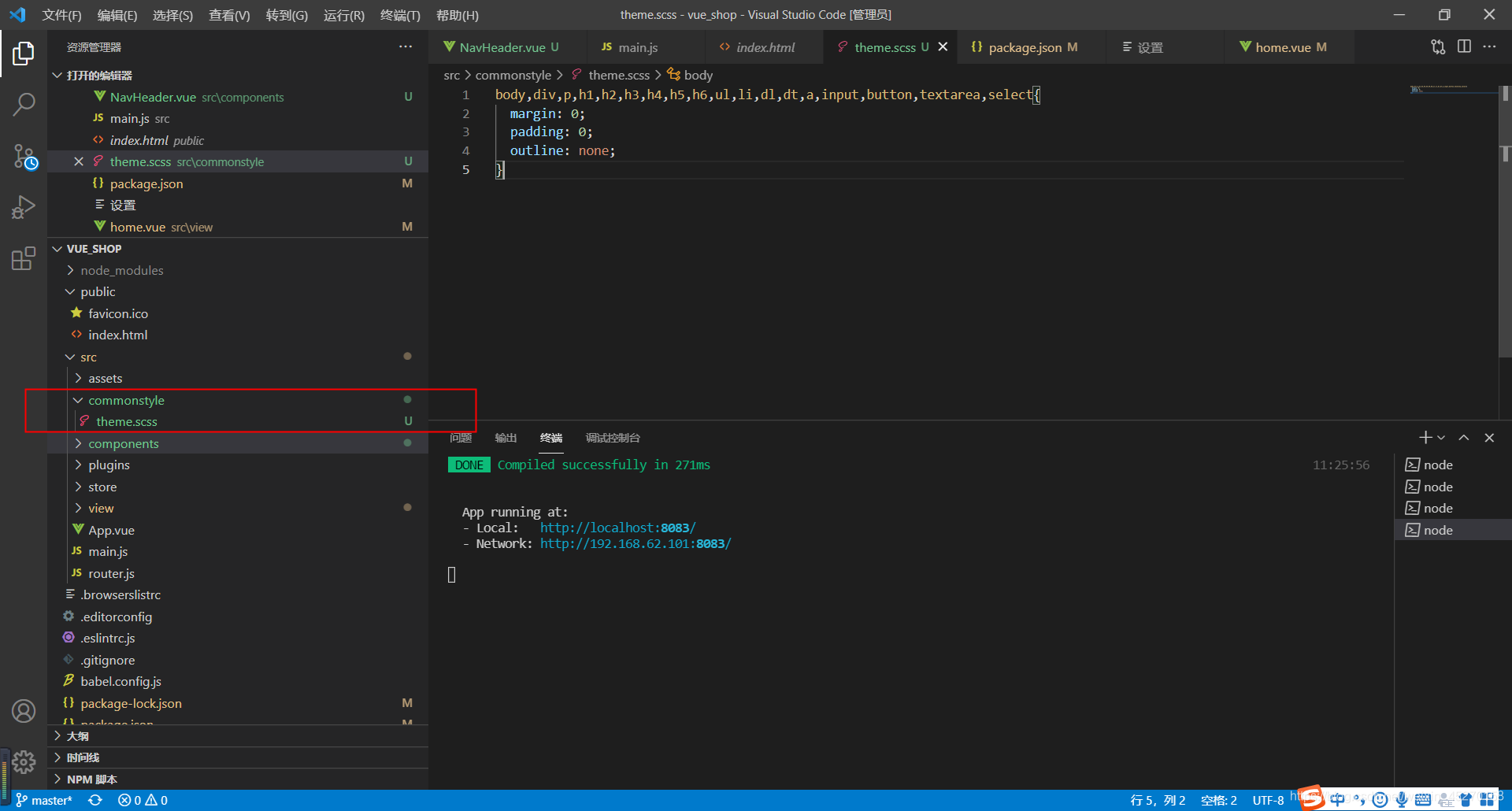Create a new terminal with plus icon
1512x811 pixels.
coord(1425,438)
